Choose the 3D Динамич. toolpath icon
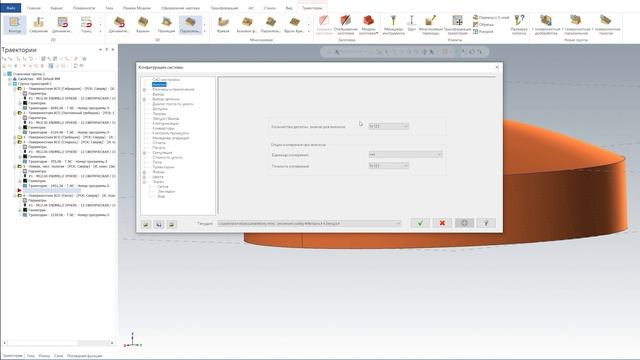640x360 pixels. [x=119, y=24]
